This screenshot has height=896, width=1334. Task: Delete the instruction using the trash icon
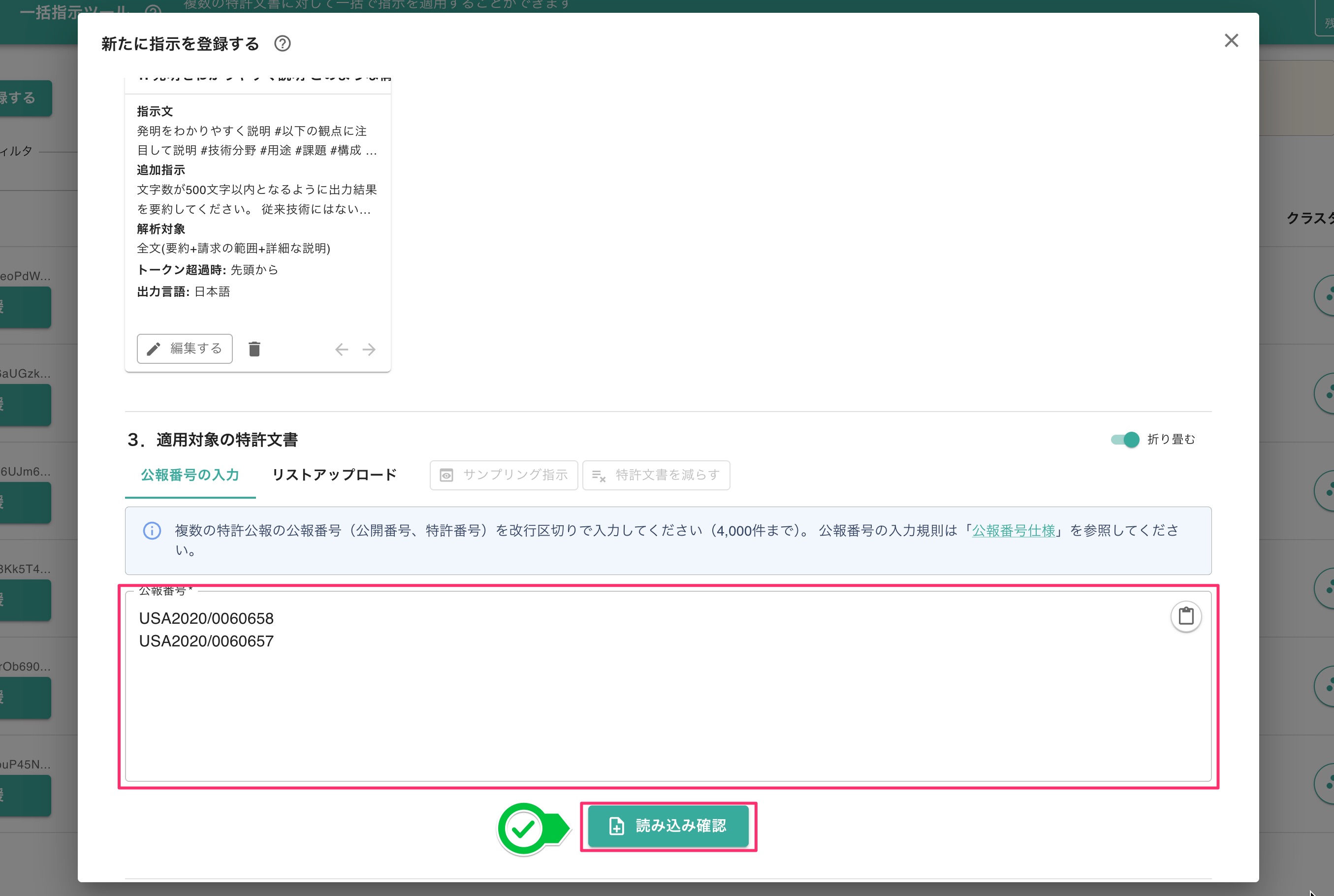(255, 349)
